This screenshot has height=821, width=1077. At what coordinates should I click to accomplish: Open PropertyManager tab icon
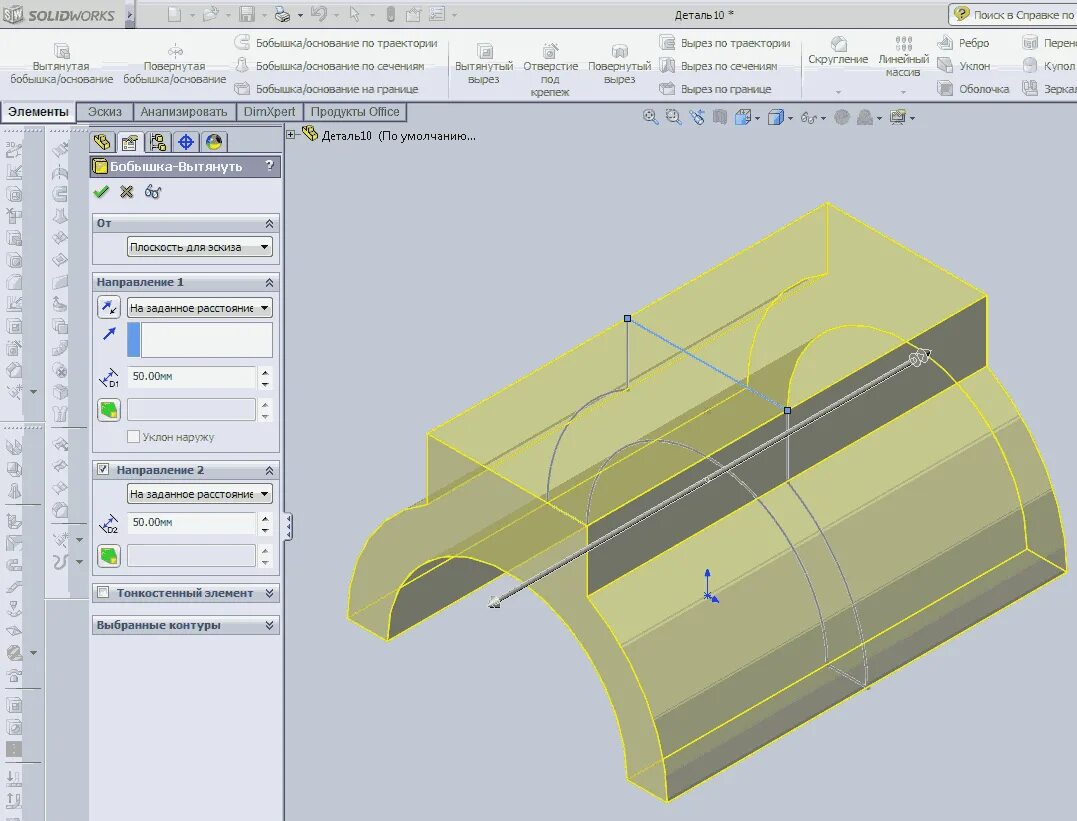[x=129, y=142]
